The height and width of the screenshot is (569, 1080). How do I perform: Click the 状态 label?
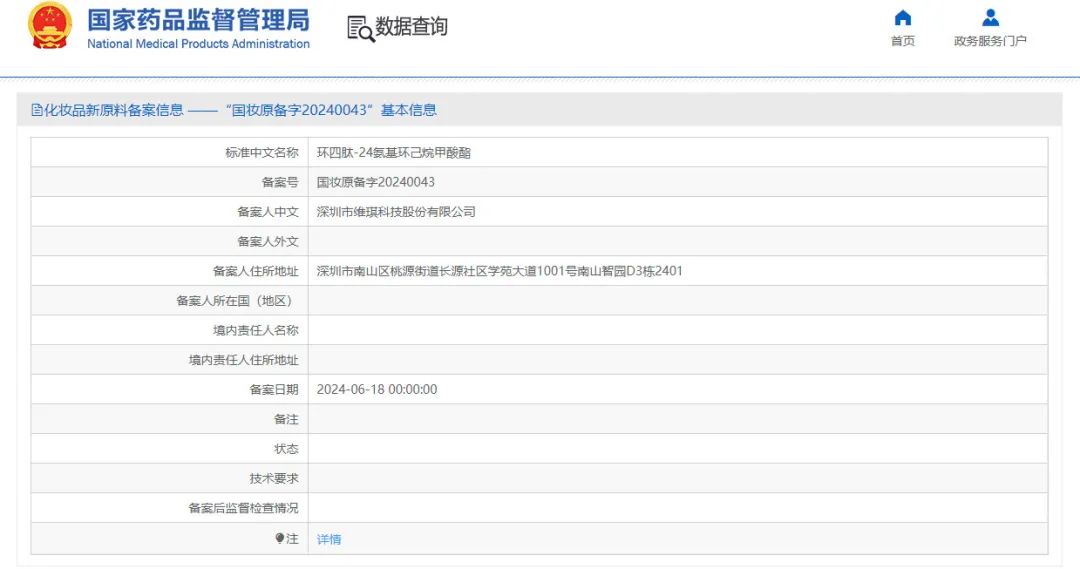tap(287, 449)
